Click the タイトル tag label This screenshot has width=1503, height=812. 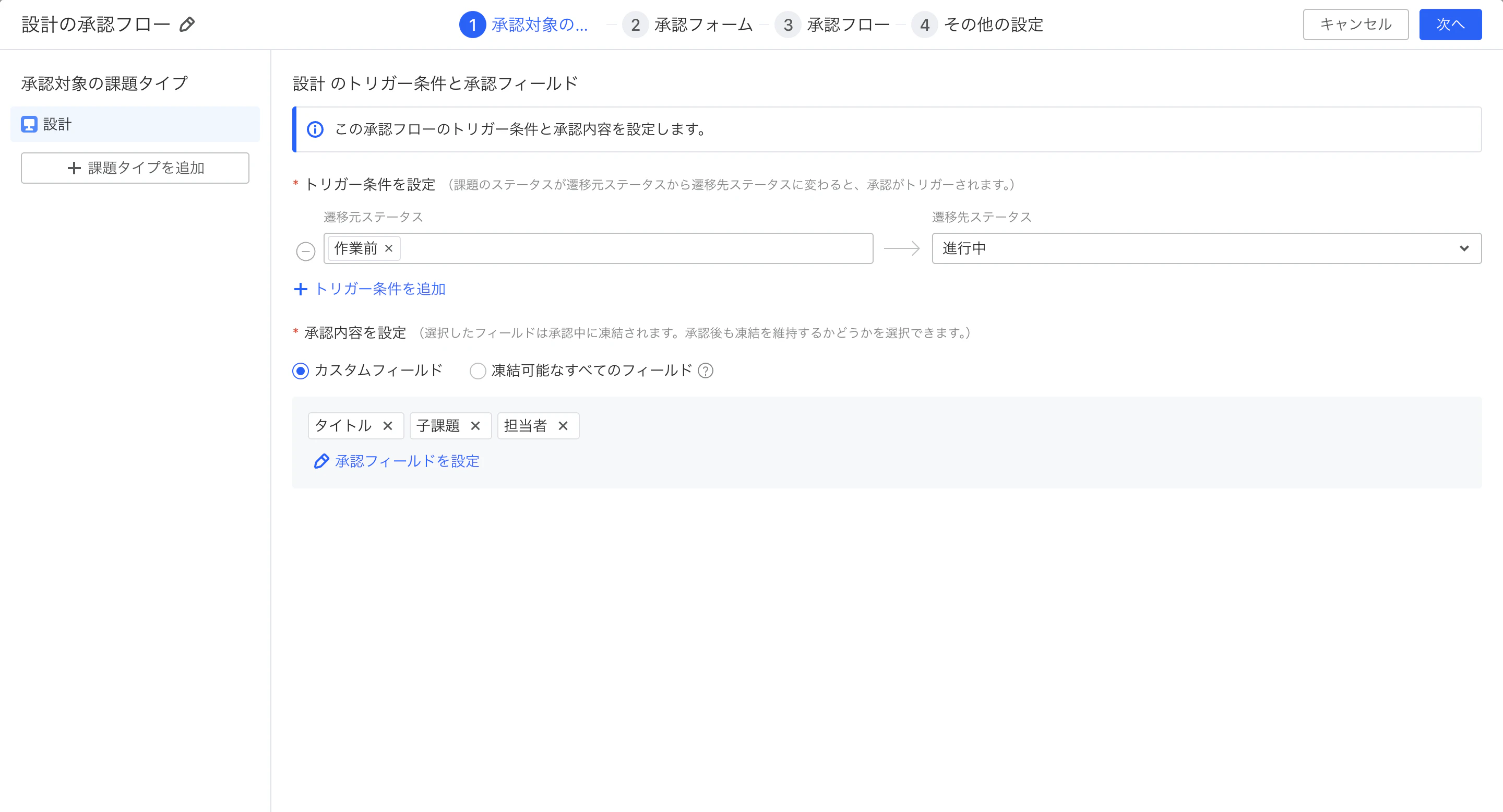344,426
